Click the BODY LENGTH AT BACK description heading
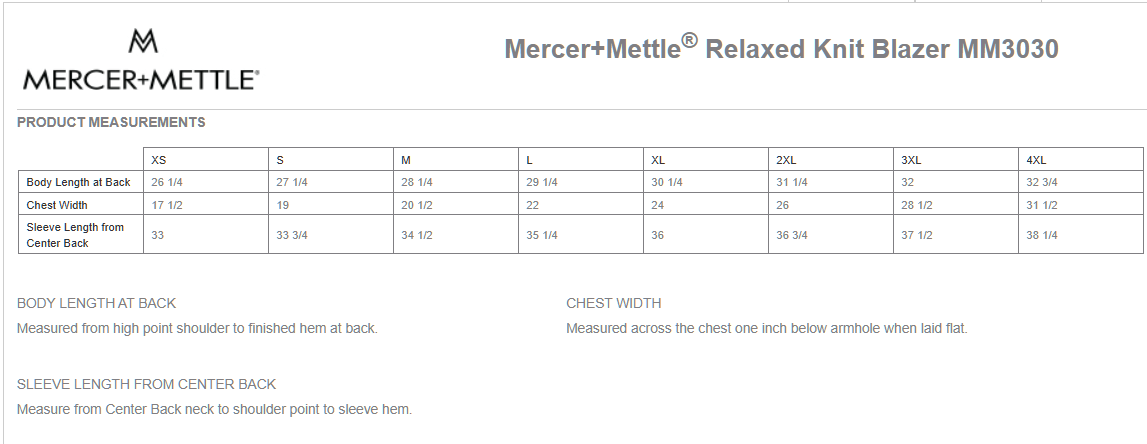The image size is (1147, 444). point(97,303)
